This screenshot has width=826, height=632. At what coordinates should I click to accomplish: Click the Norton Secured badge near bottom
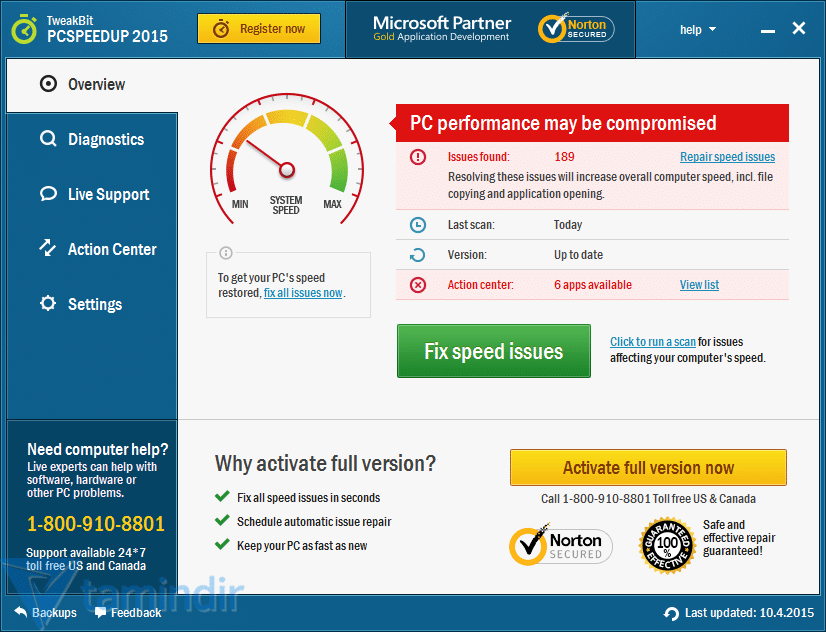tap(560, 545)
